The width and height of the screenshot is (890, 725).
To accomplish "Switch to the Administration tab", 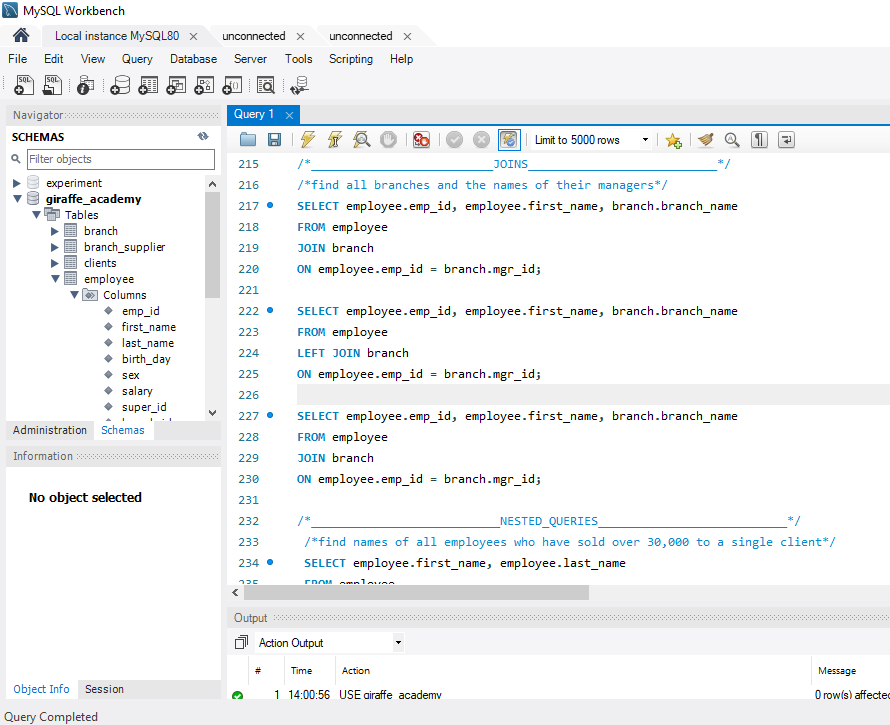I will point(49,430).
